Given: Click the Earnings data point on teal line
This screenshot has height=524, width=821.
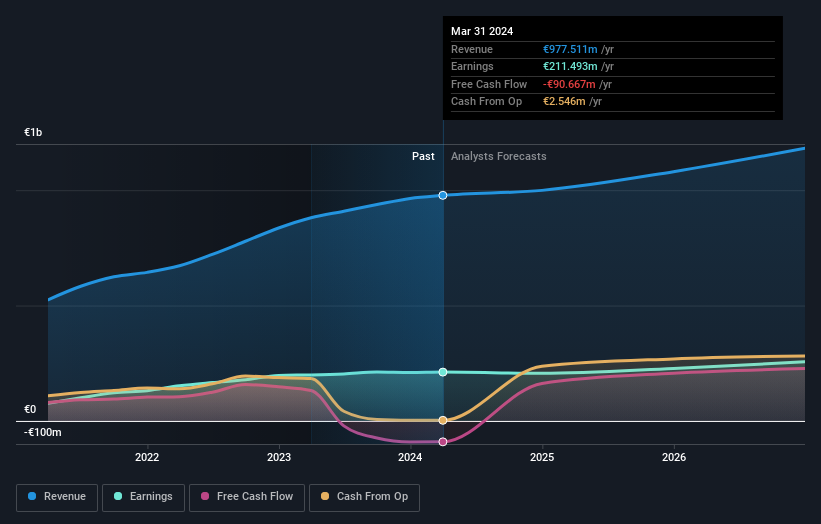Looking at the screenshot, I should click(x=443, y=372).
